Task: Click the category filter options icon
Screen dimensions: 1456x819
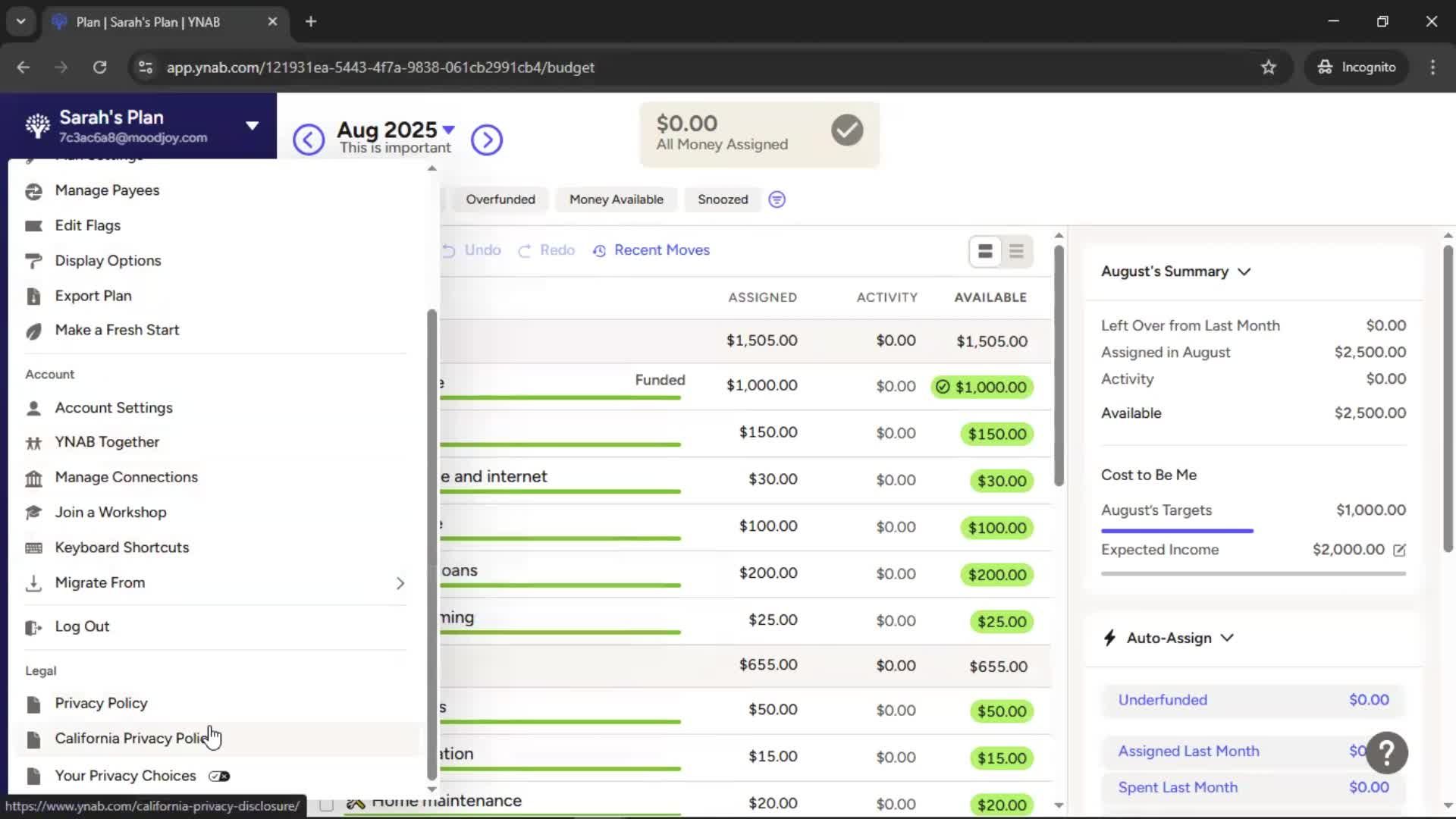Action: tap(777, 199)
